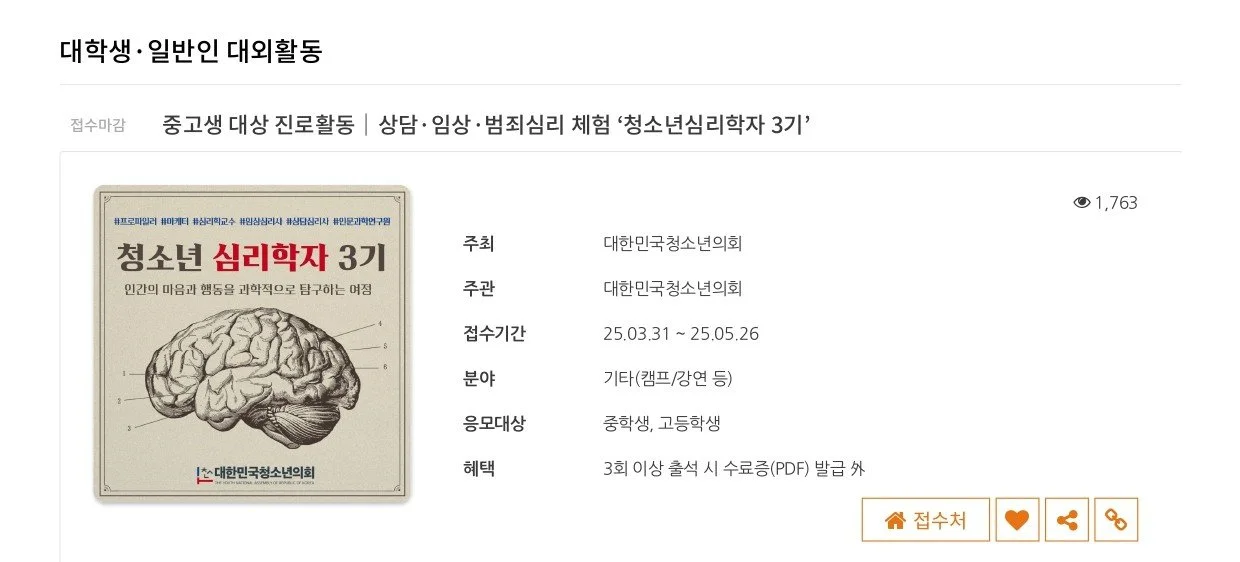Click the hashtag row atop the poster
The height and width of the screenshot is (562, 1240).
pyautogui.click(x=252, y=219)
